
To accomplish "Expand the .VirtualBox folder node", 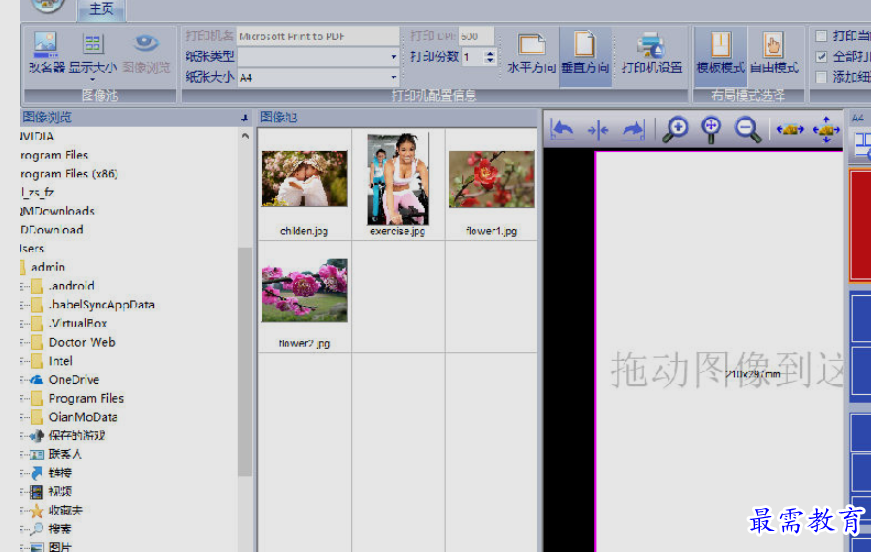I will pos(24,324).
